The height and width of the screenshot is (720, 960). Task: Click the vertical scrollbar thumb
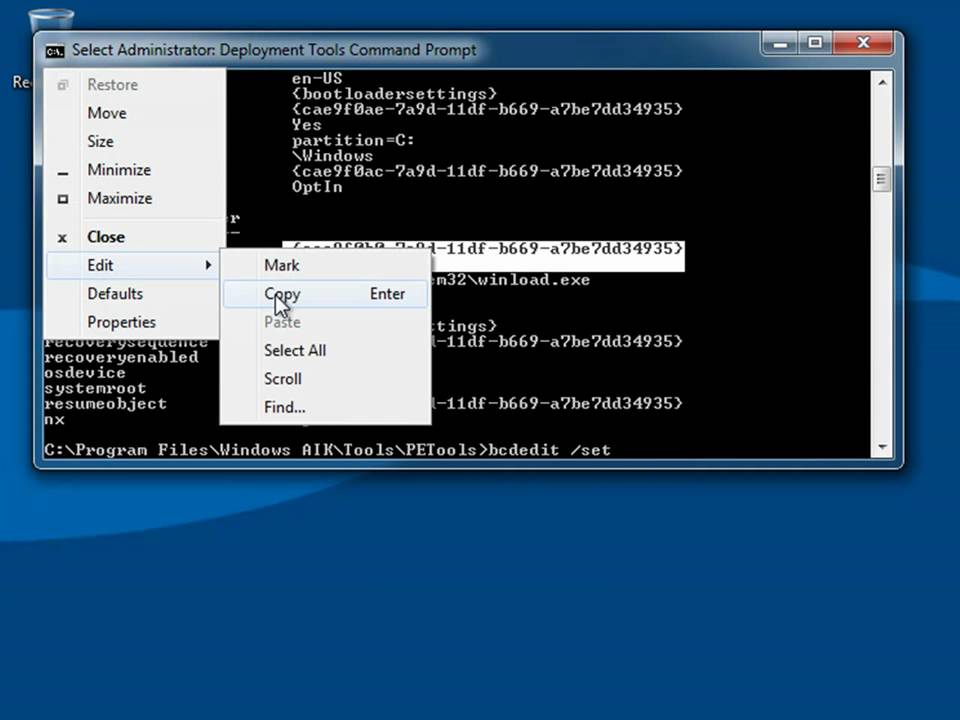(x=882, y=179)
